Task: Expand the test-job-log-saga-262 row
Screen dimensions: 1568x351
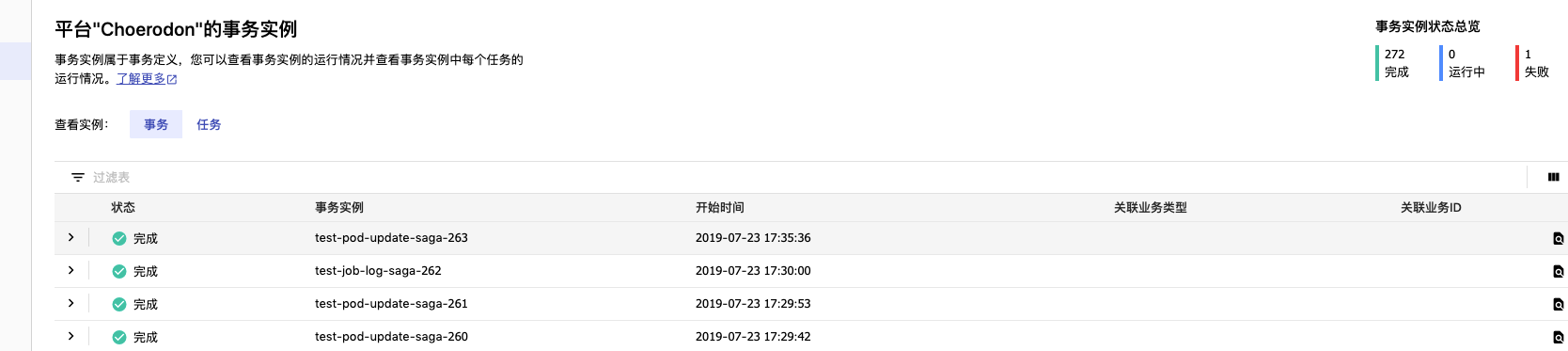Action: [x=71, y=271]
